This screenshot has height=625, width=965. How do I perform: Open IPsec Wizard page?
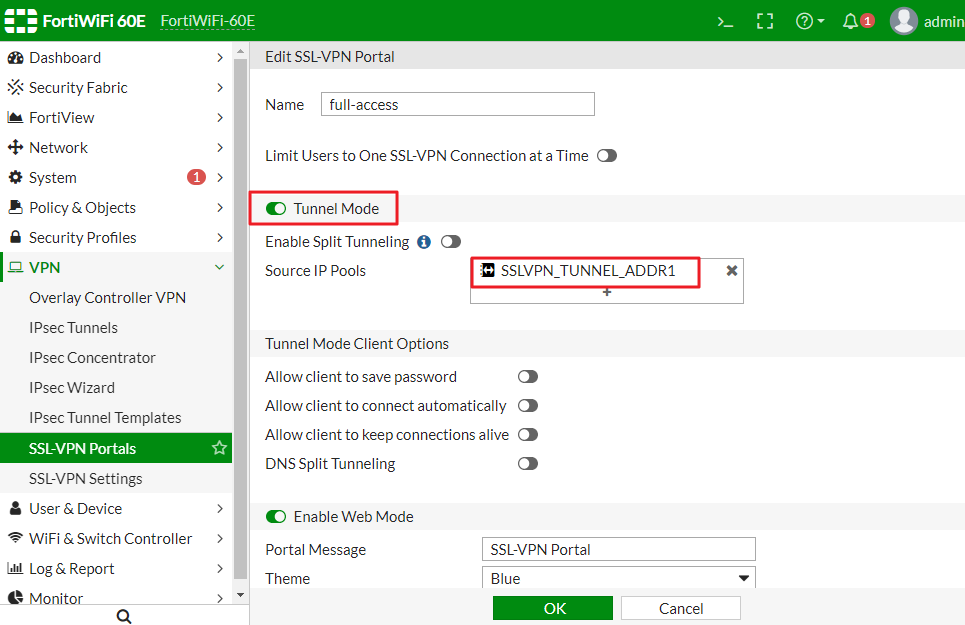pos(72,388)
